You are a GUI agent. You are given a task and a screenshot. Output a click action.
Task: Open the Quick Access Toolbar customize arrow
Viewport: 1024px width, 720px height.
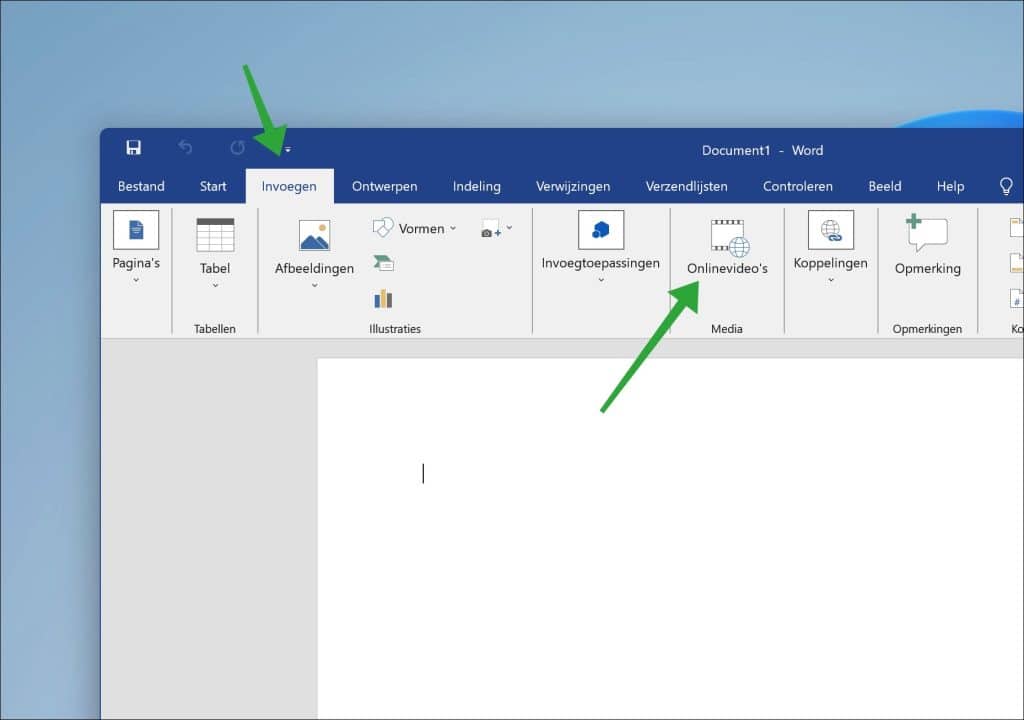[x=287, y=149]
